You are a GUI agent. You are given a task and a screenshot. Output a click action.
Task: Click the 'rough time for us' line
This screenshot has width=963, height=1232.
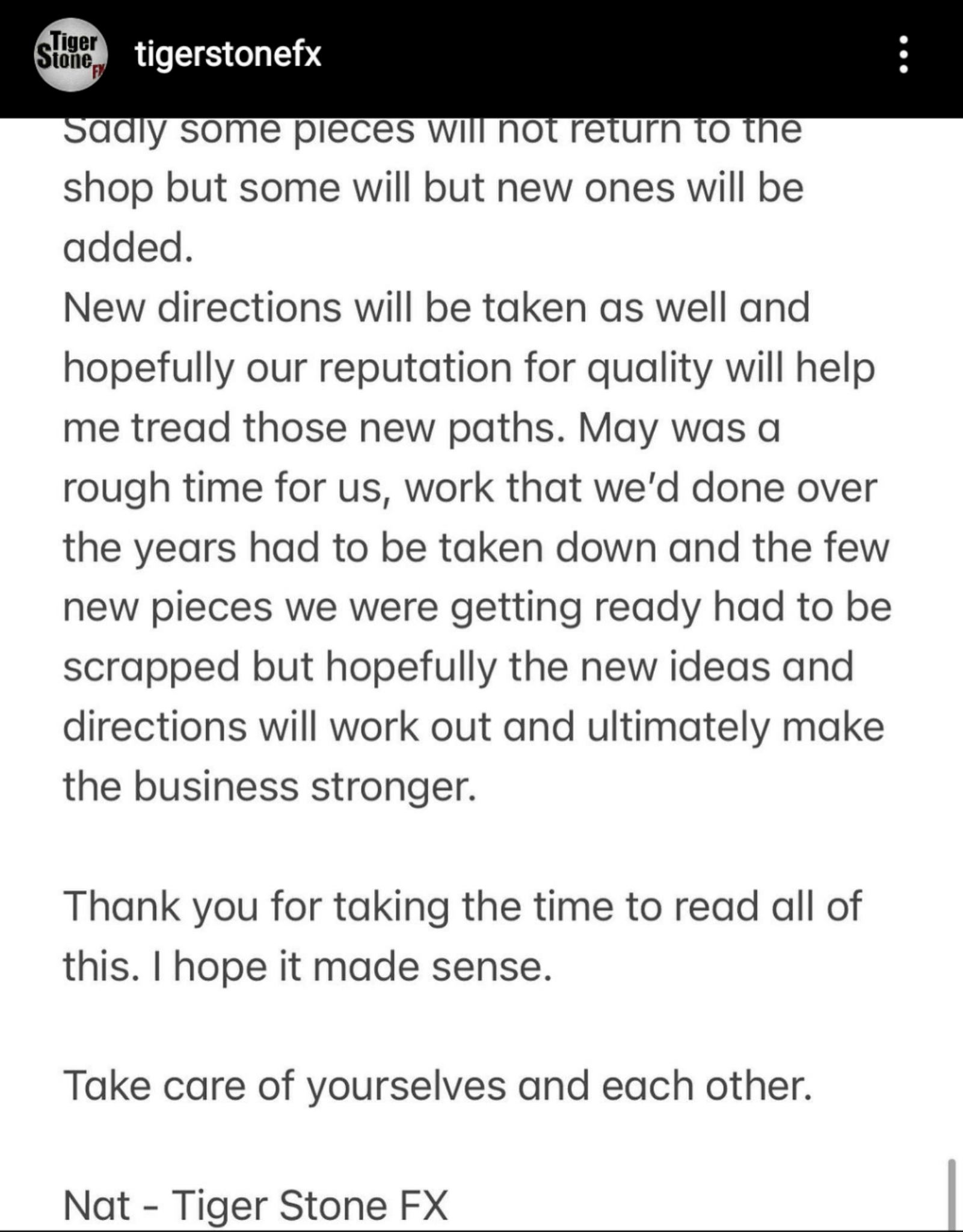click(x=470, y=488)
